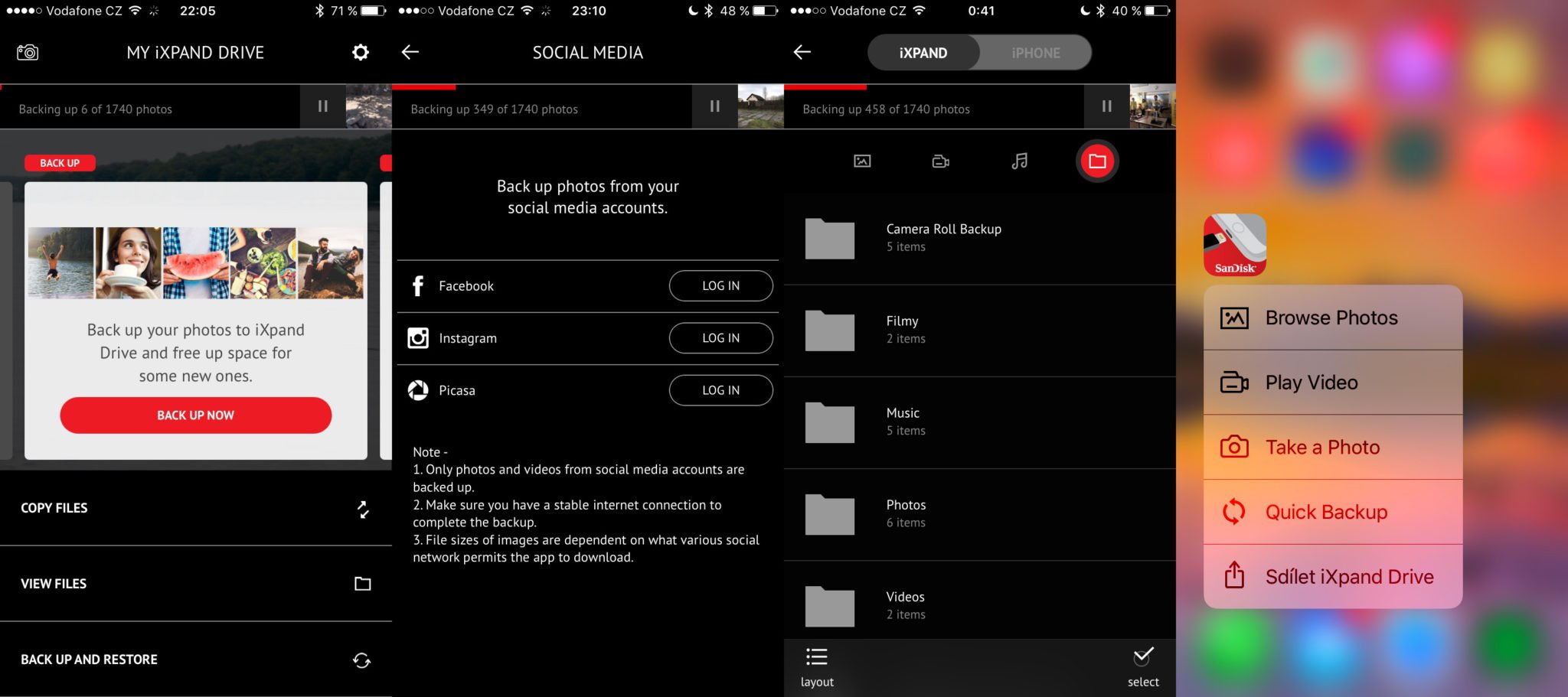This screenshot has width=1568, height=697.
Task: Open the camera icon in My iXpand Drive
Action: 28,52
